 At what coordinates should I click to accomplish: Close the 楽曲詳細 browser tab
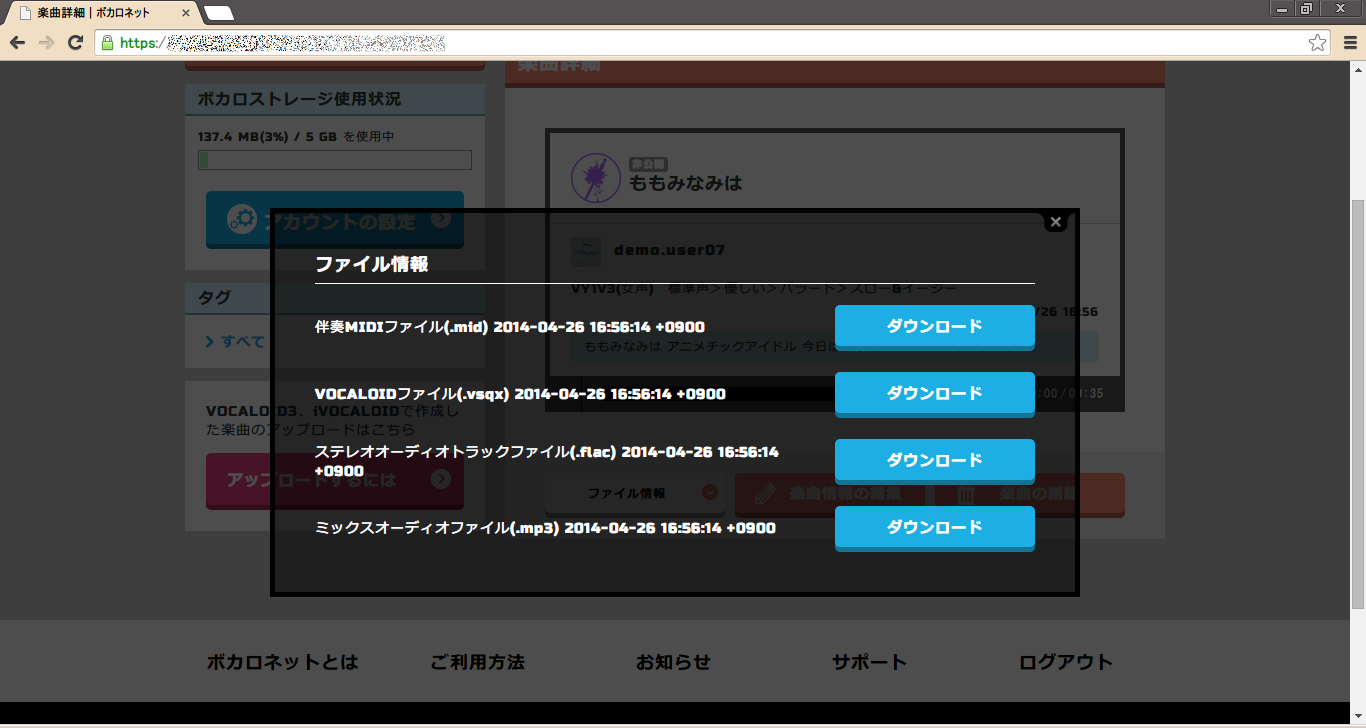(x=186, y=13)
